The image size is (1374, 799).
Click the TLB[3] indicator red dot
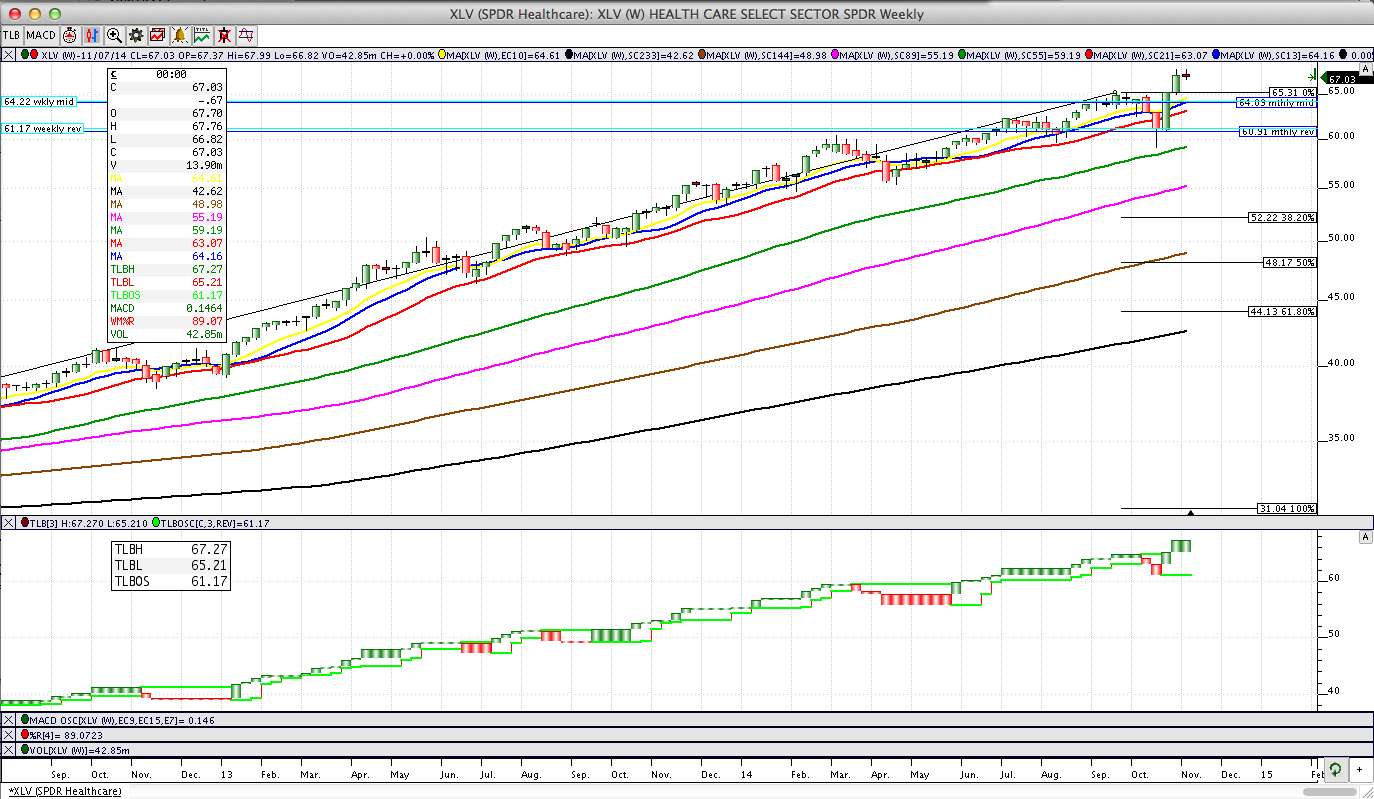[24, 523]
